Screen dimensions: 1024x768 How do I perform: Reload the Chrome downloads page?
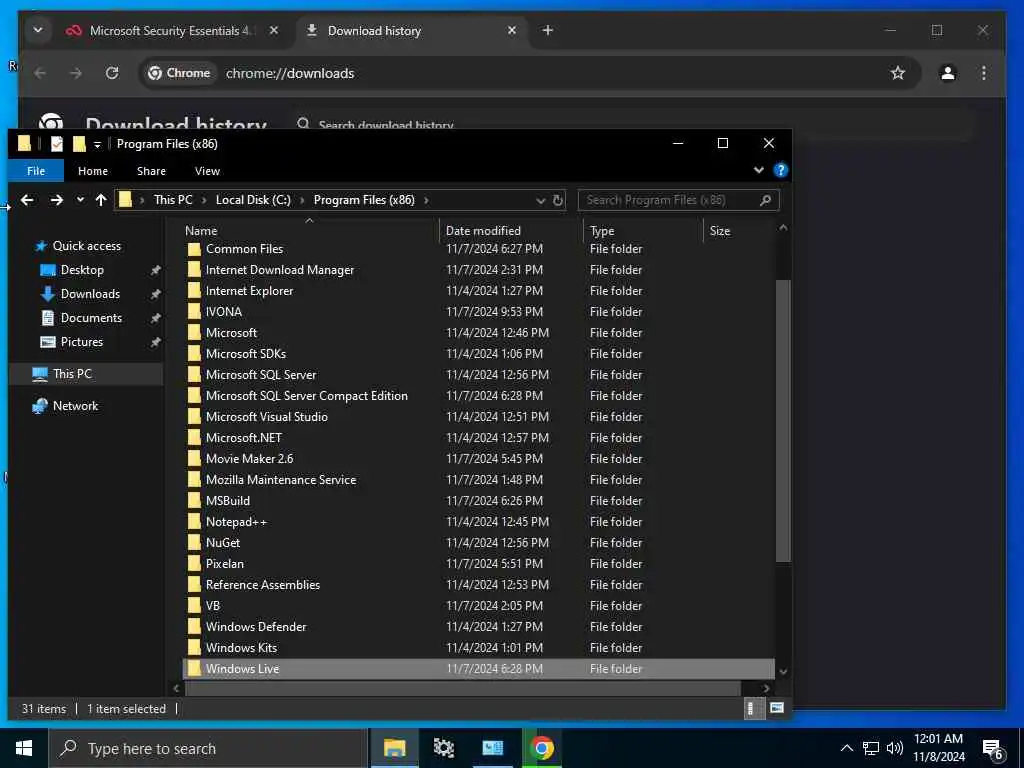(x=112, y=73)
